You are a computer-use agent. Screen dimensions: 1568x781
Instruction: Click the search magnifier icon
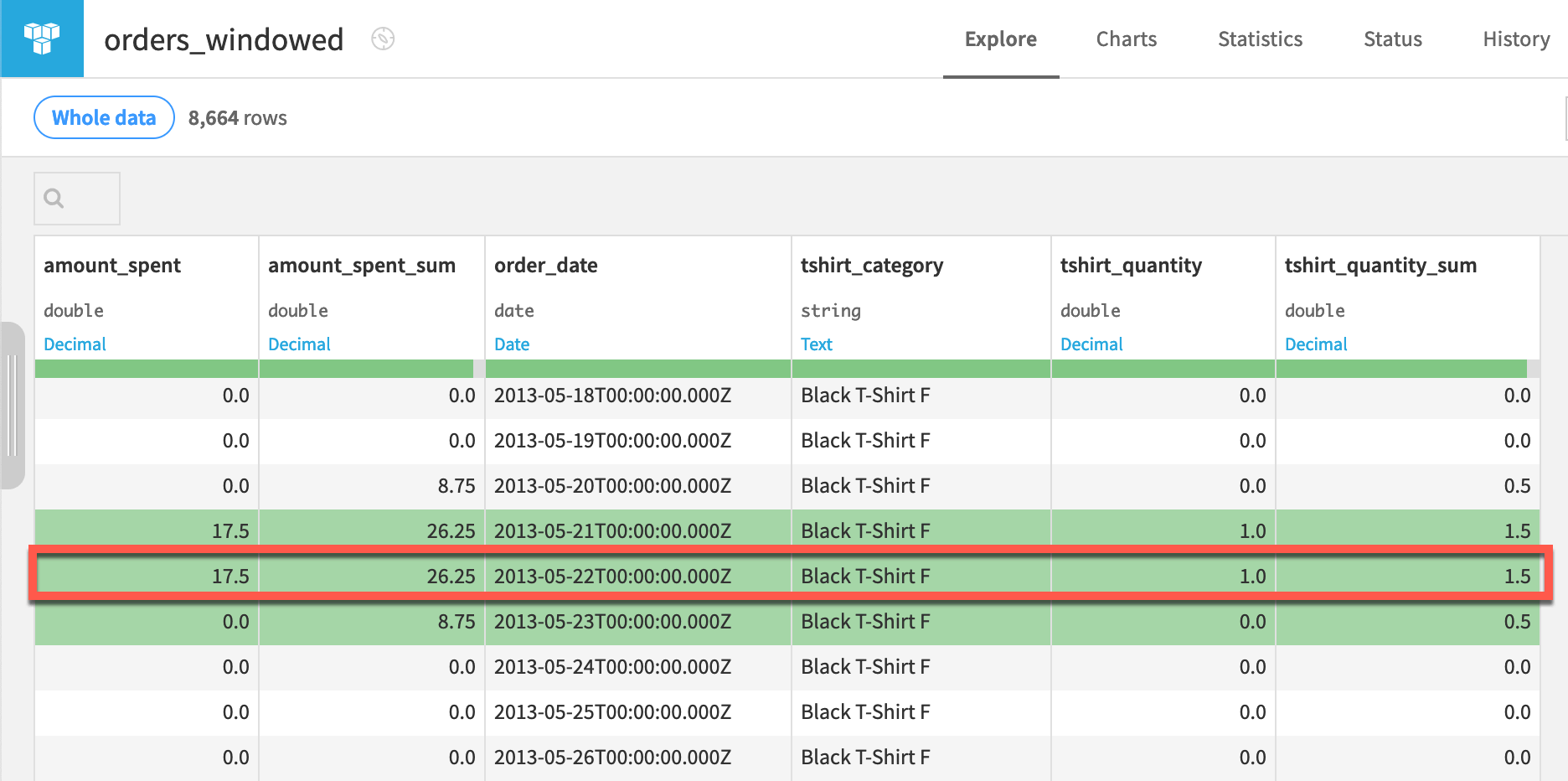coord(54,199)
